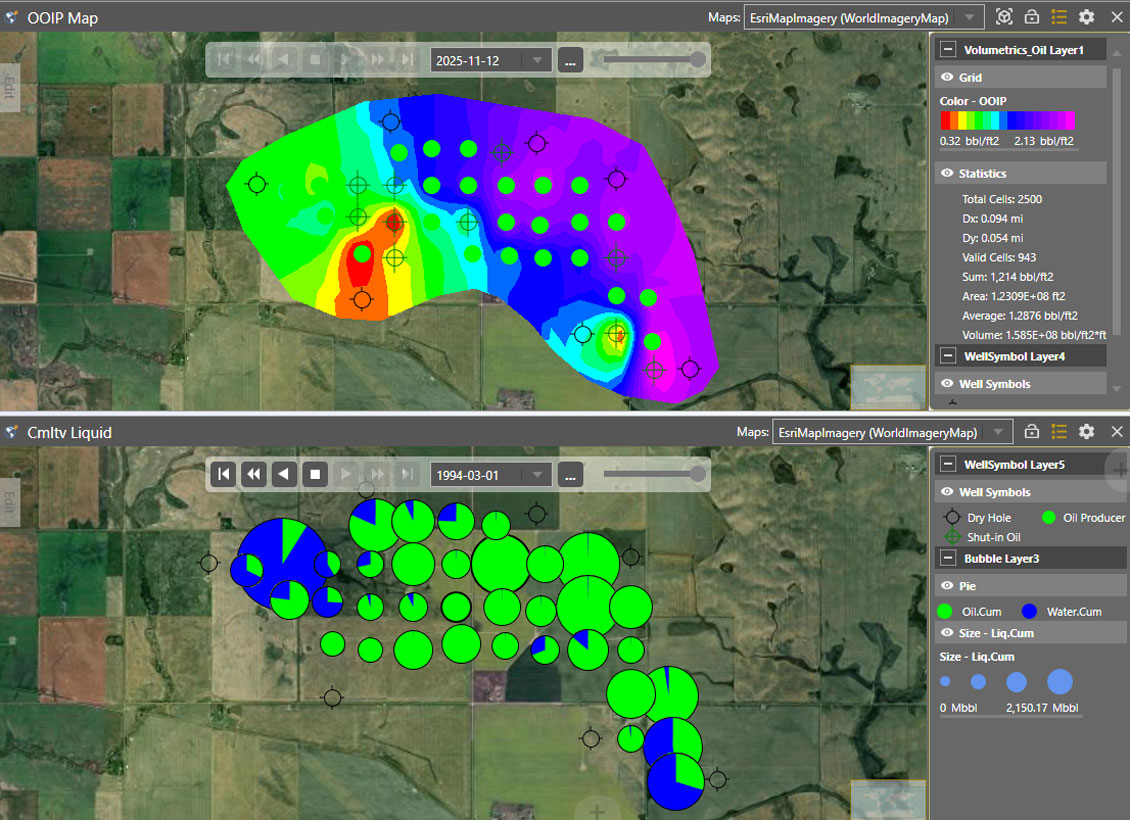Image resolution: width=1130 pixels, height=820 pixels.
Task: Click the settings gear on Cmltv Liquid panel
Action: tap(1086, 432)
